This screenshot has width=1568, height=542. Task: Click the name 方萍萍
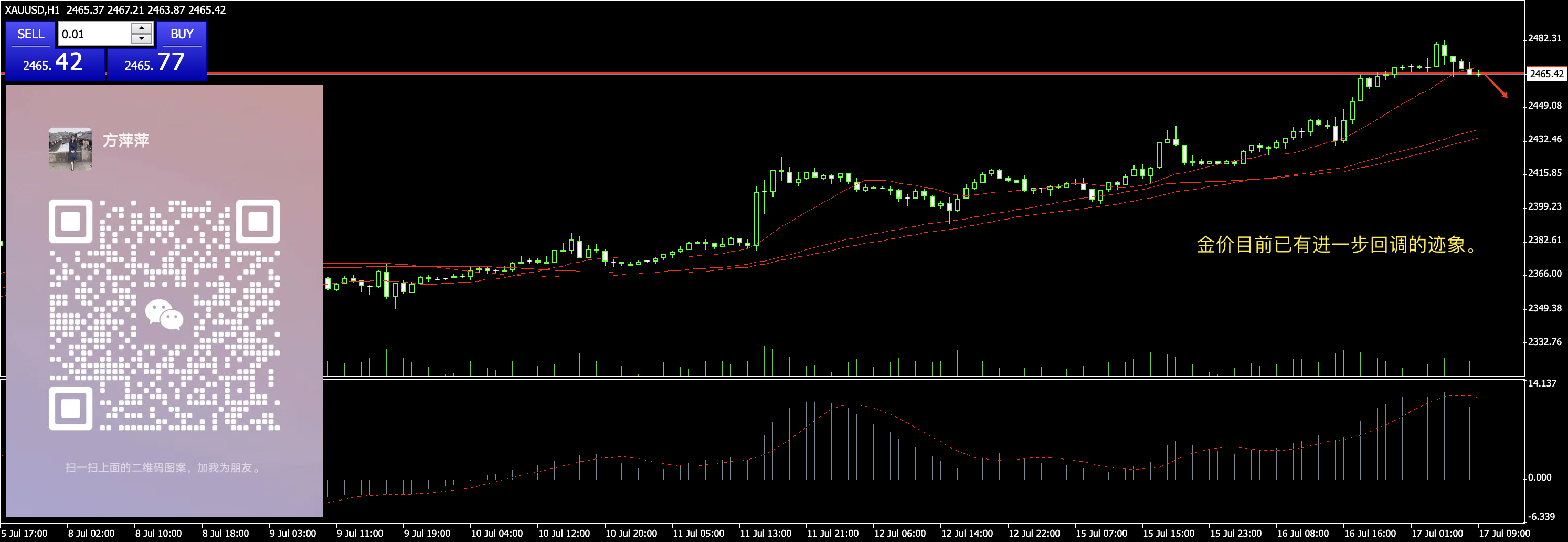click(x=125, y=141)
